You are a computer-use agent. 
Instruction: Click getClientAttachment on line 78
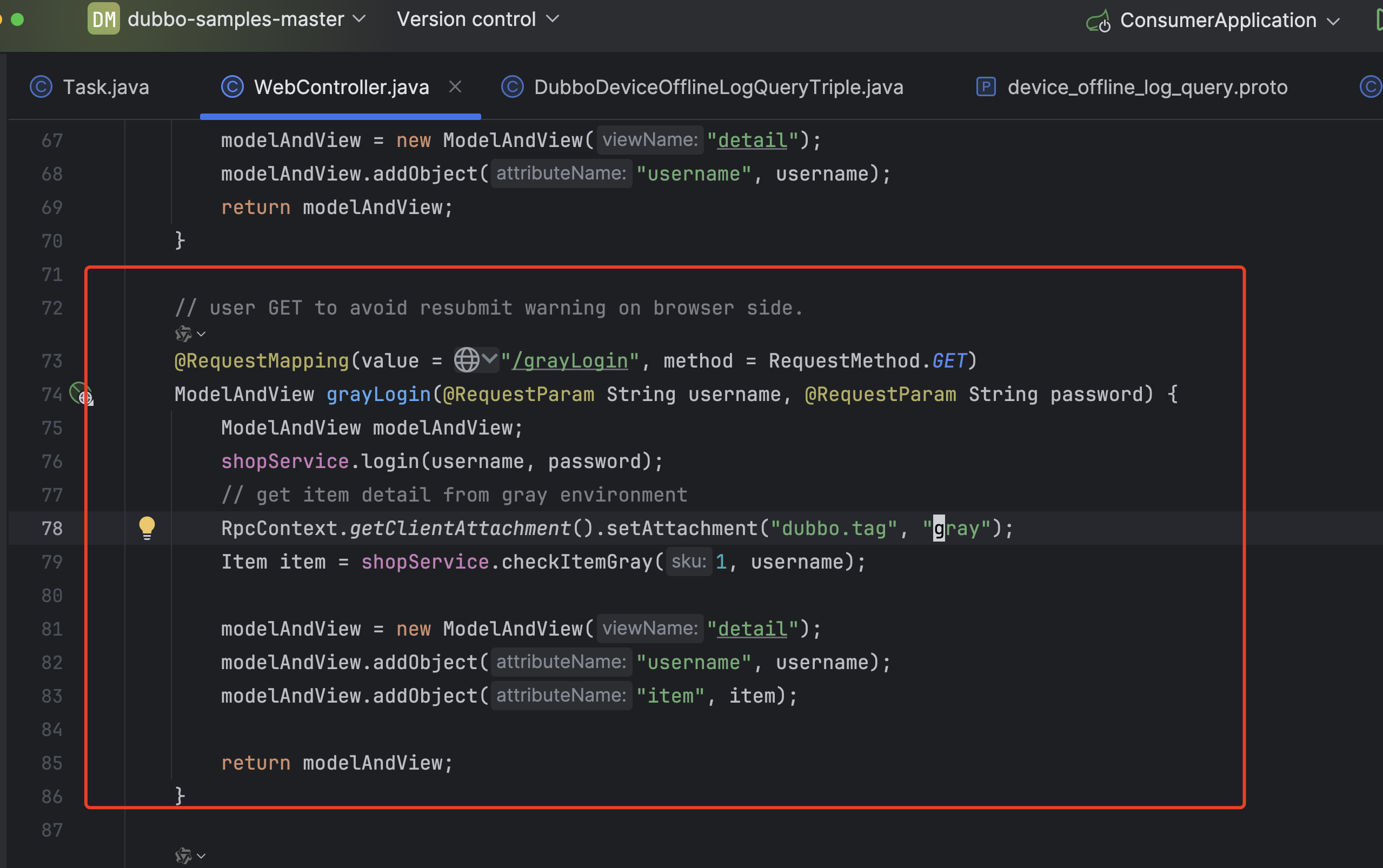tap(461, 528)
